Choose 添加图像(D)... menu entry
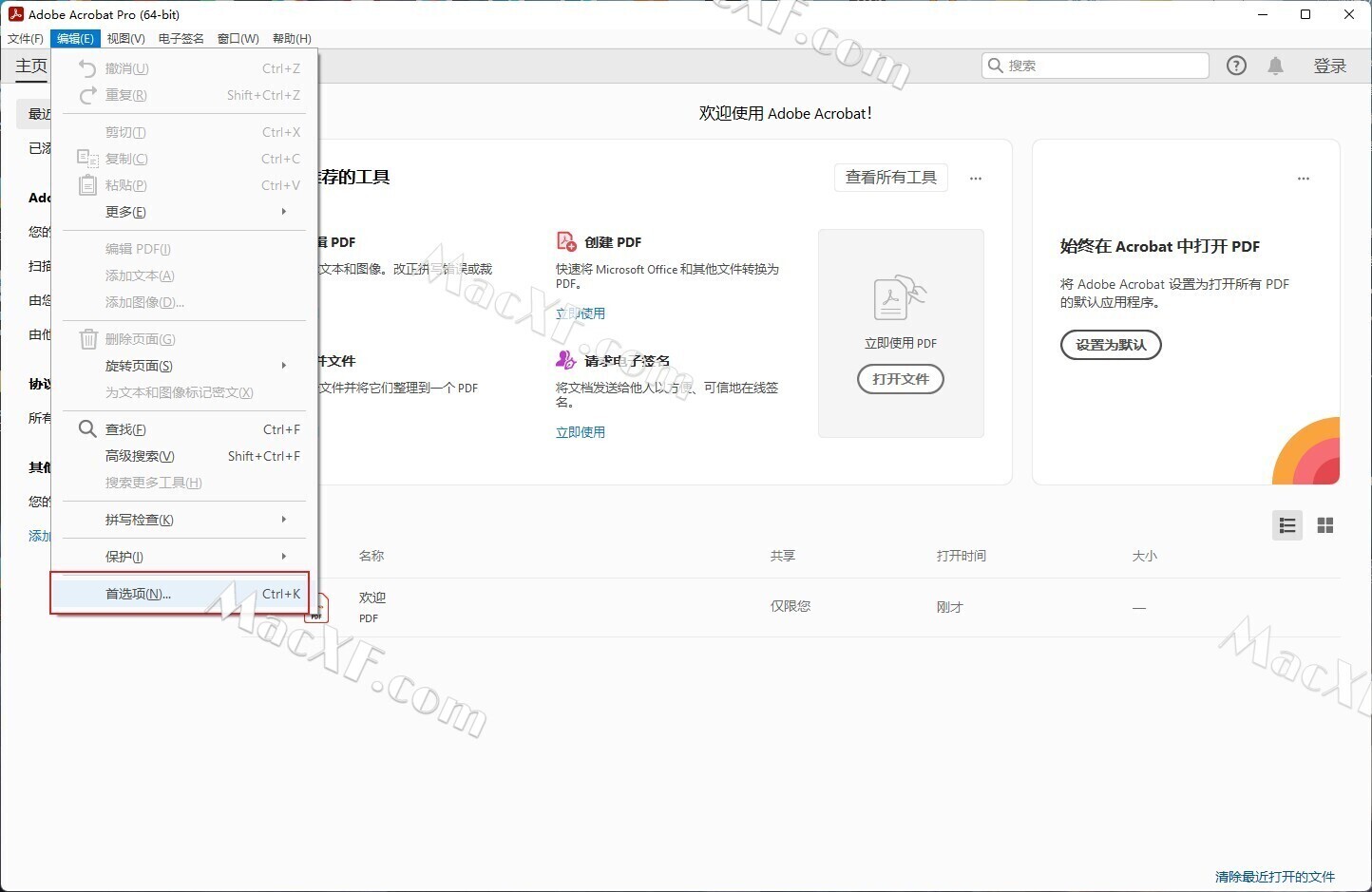Screen dimensions: 1372x892 pos(184,302)
